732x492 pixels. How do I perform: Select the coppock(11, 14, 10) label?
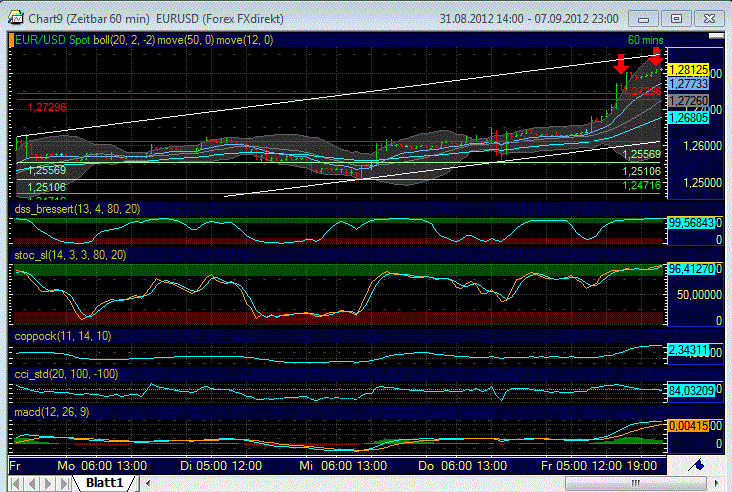[x=63, y=336]
